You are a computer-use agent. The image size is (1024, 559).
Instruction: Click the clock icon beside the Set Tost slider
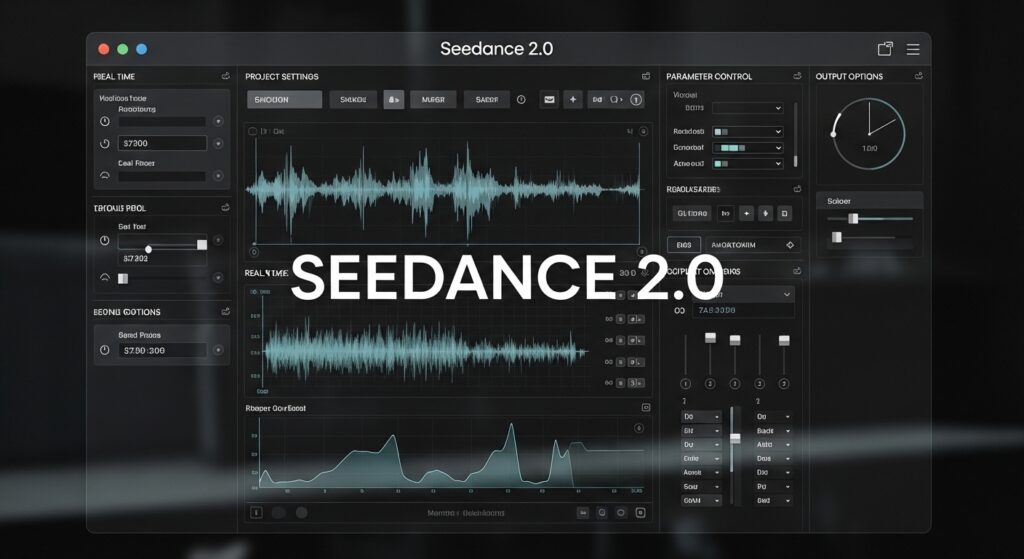(104, 241)
